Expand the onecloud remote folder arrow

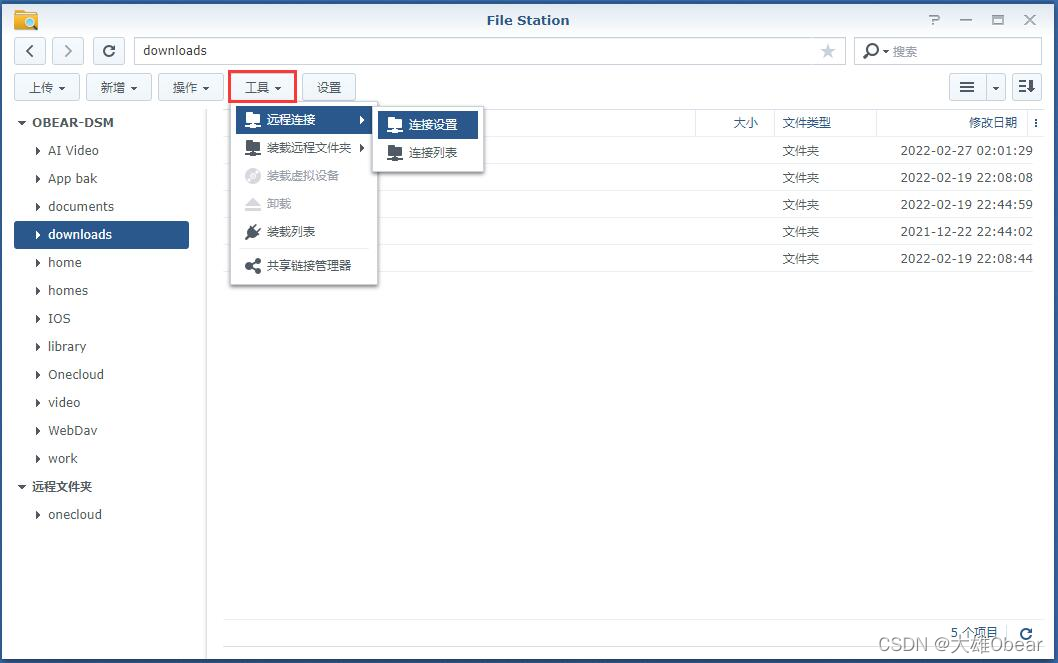coord(38,515)
